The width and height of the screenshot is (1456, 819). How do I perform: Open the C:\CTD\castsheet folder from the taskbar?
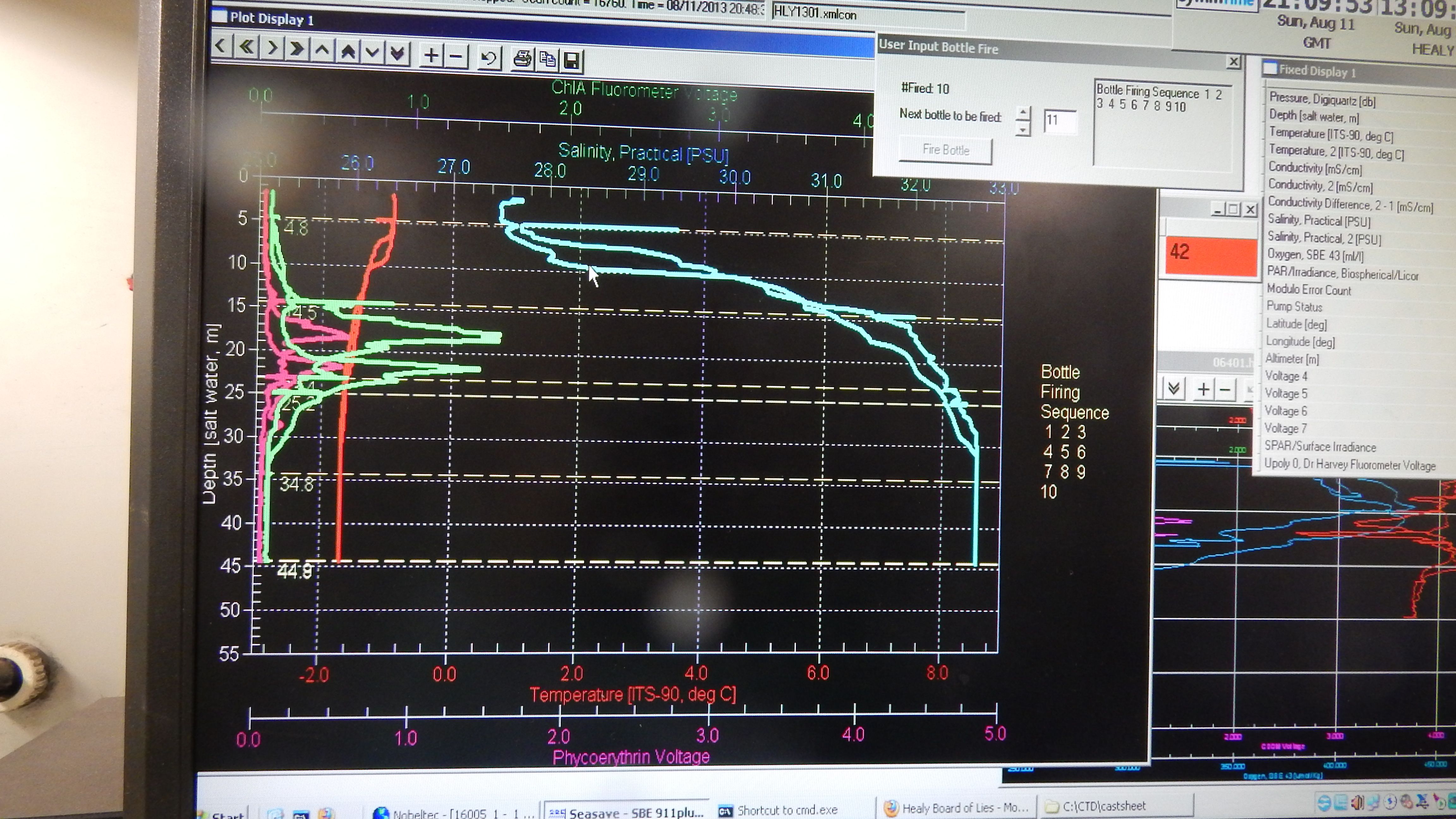tap(1116, 807)
